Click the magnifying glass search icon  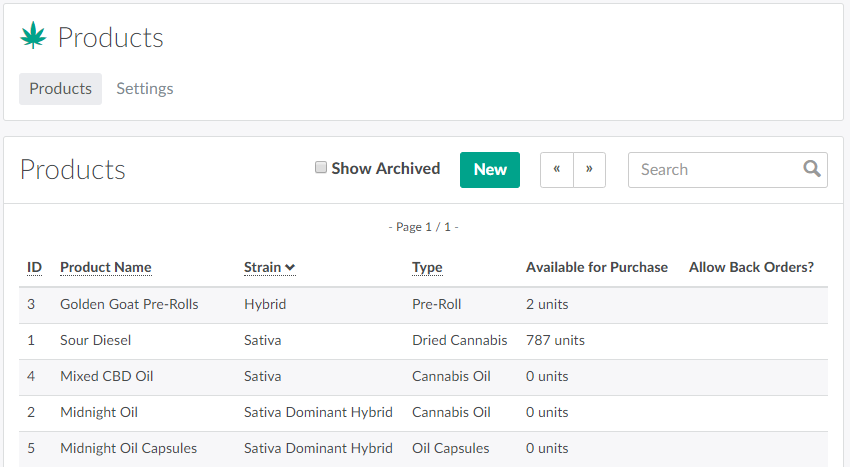(x=812, y=169)
